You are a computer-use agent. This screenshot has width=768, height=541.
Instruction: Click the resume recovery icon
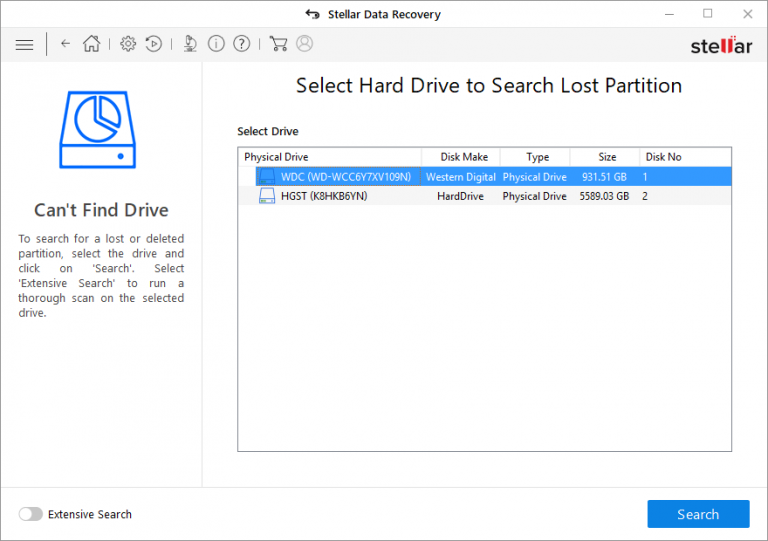[153, 44]
